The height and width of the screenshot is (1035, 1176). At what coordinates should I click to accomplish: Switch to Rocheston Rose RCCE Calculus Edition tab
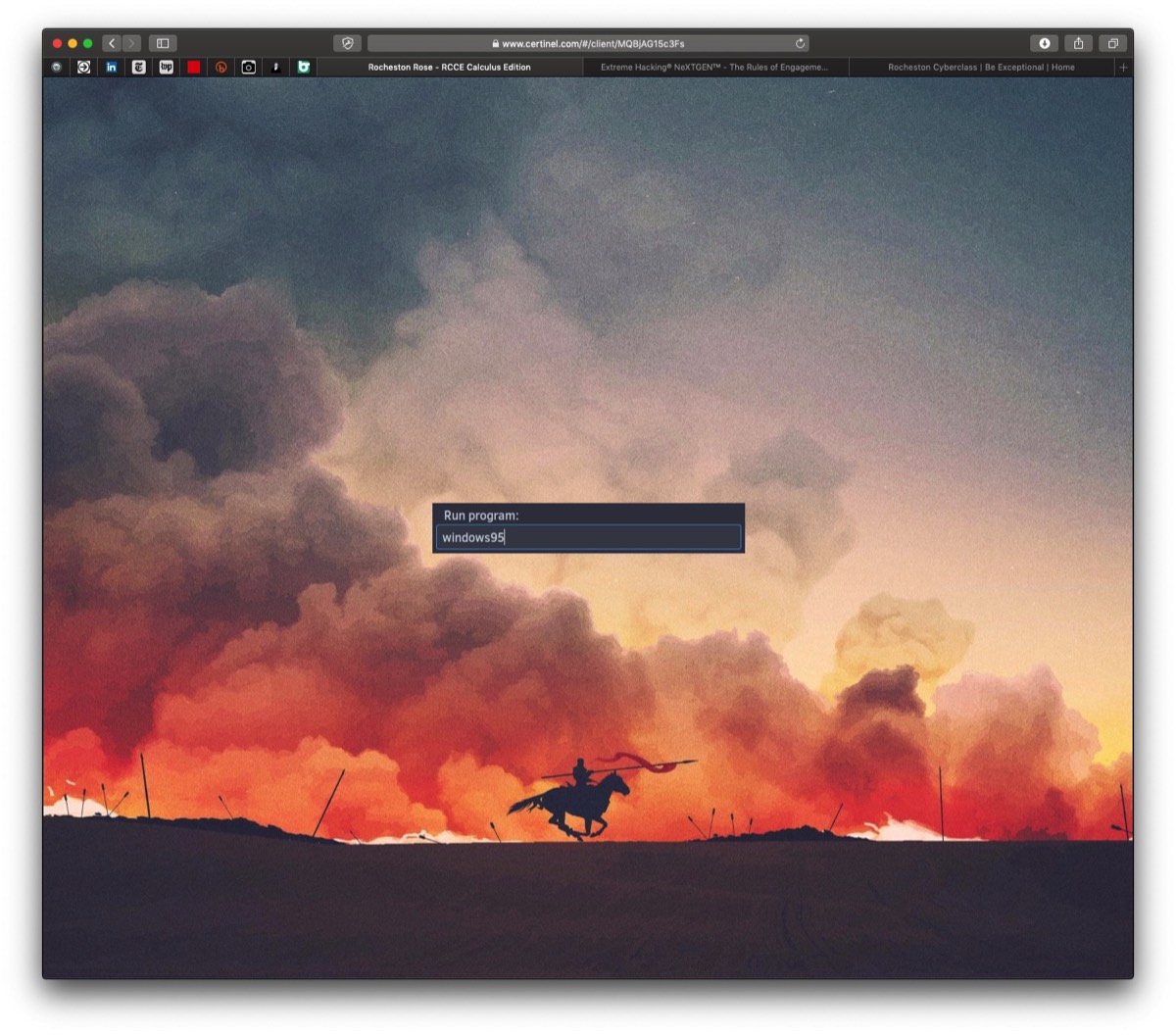(x=450, y=68)
